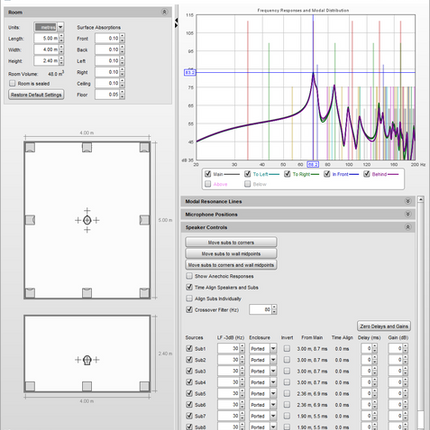The height and width of the screenshot is (430, 430).
Task: Edit the Crossover Filter frequency field
Action: (x=260, y=310)
